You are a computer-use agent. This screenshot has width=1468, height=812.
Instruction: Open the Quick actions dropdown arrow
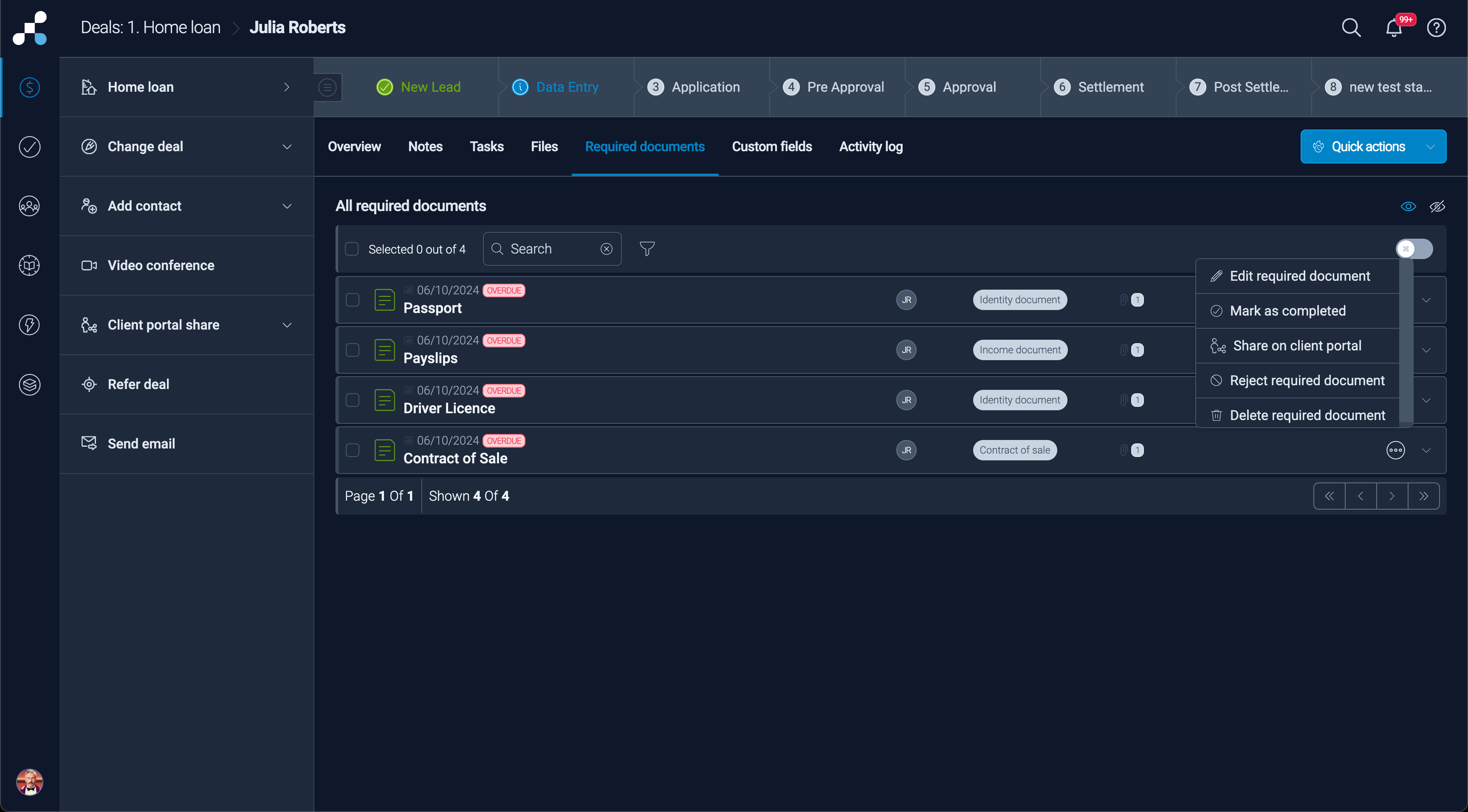click(x=1430, y=147)
